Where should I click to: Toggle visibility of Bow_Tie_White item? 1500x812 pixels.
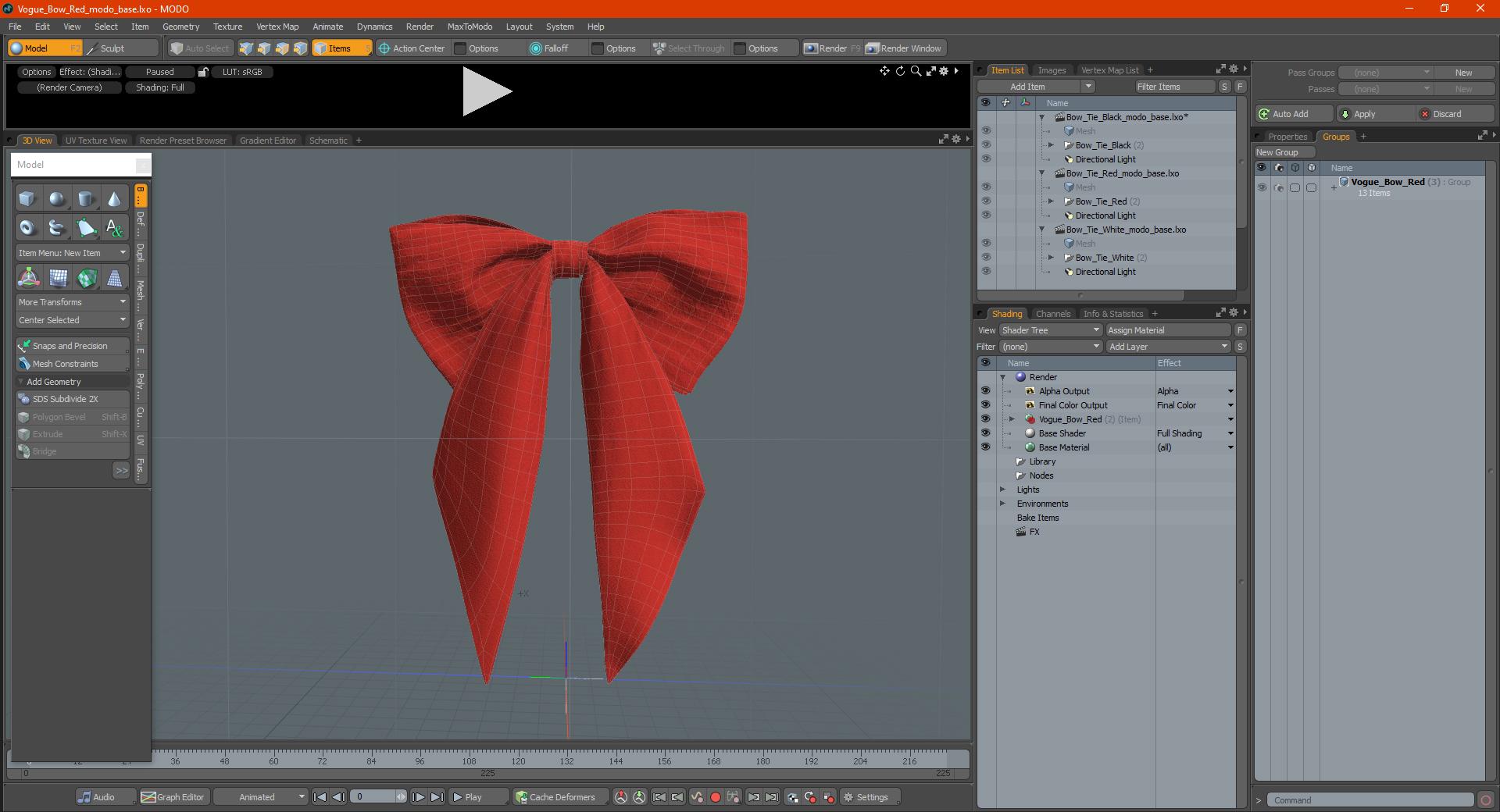(986, 258)
